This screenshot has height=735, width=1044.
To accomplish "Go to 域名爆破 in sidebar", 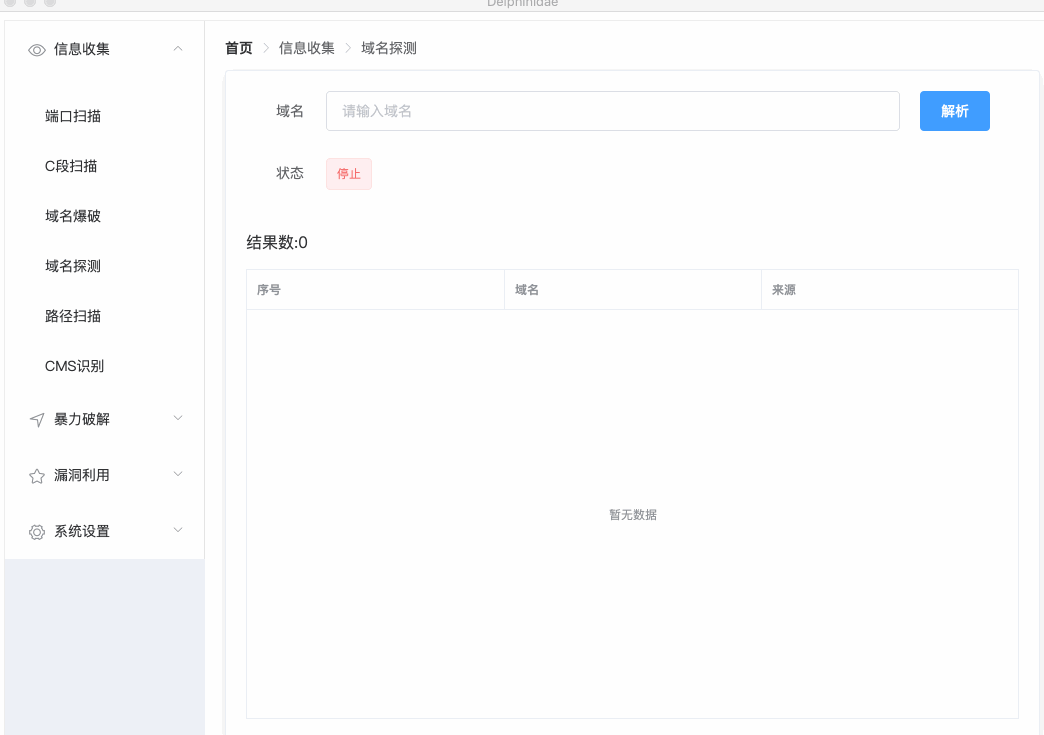I will [x=73, y=216].
